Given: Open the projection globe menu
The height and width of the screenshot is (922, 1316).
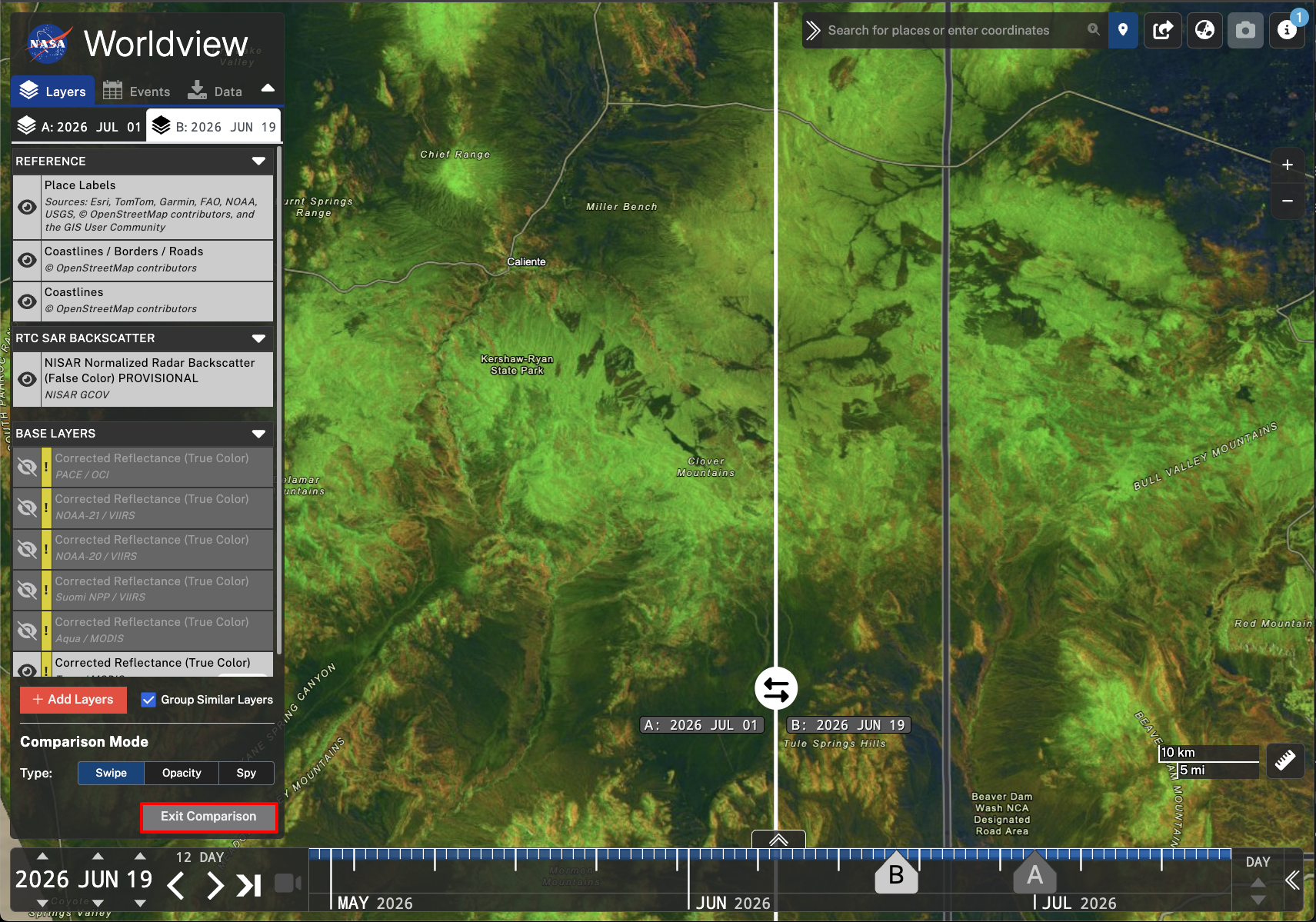Looking at the screenshot, I should (x=1204, y=30).
